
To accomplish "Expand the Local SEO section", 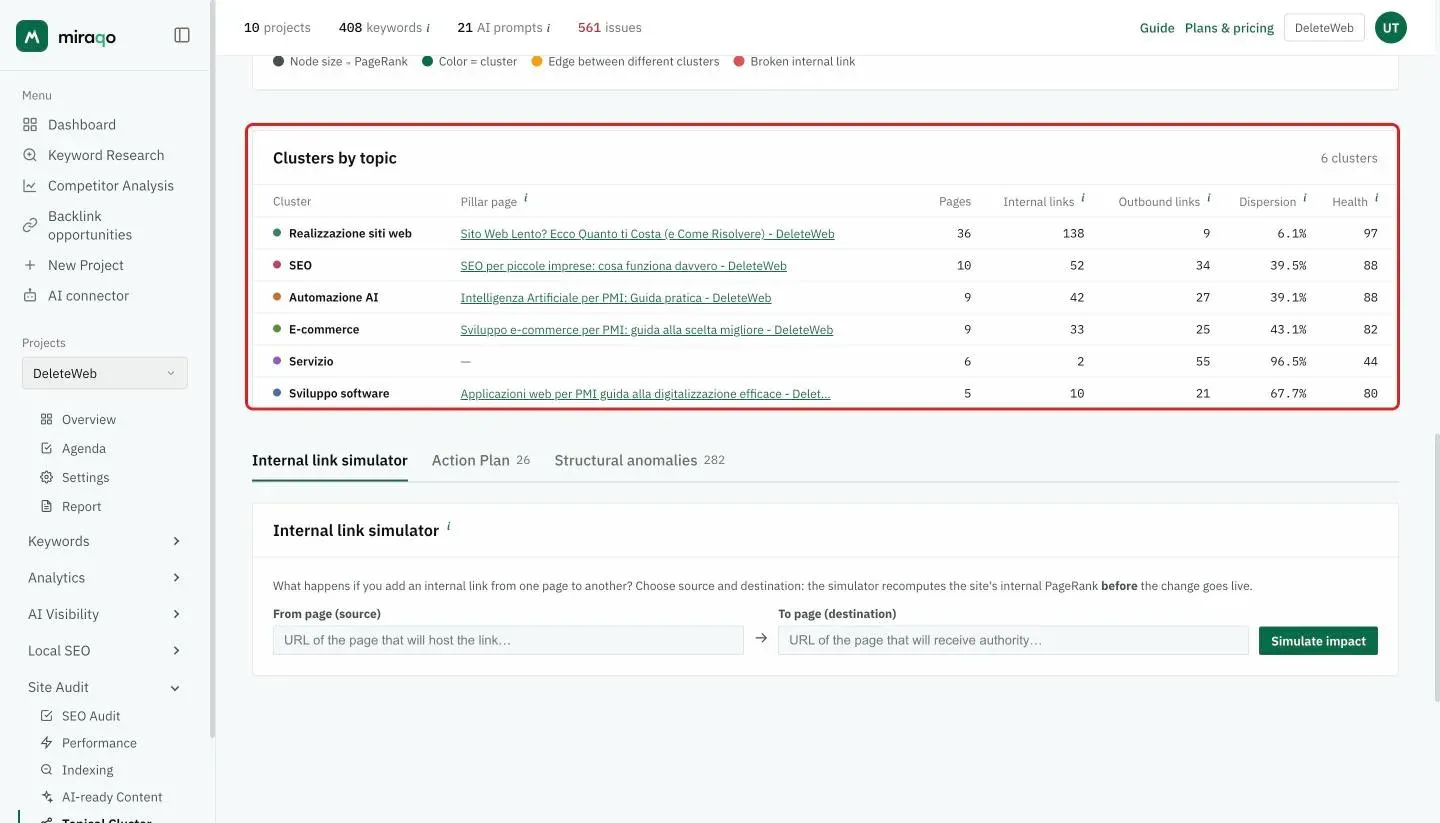I will click(x=105, y=651).
